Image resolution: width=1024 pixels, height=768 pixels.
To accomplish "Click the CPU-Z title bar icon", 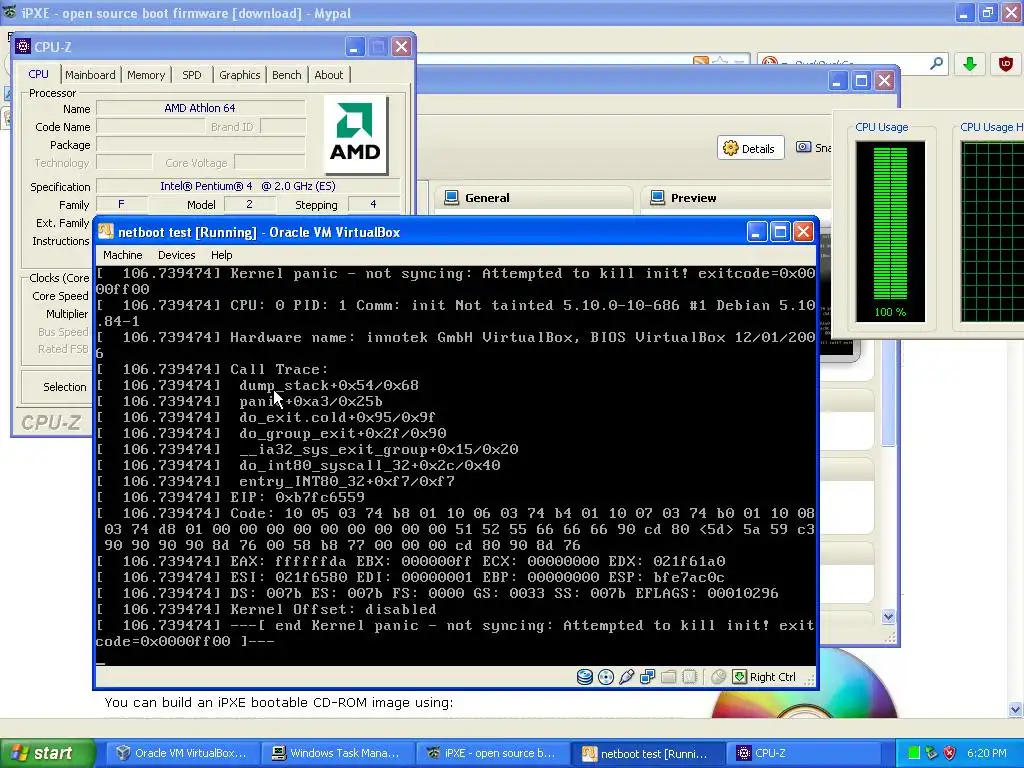I will click(23, 46).
